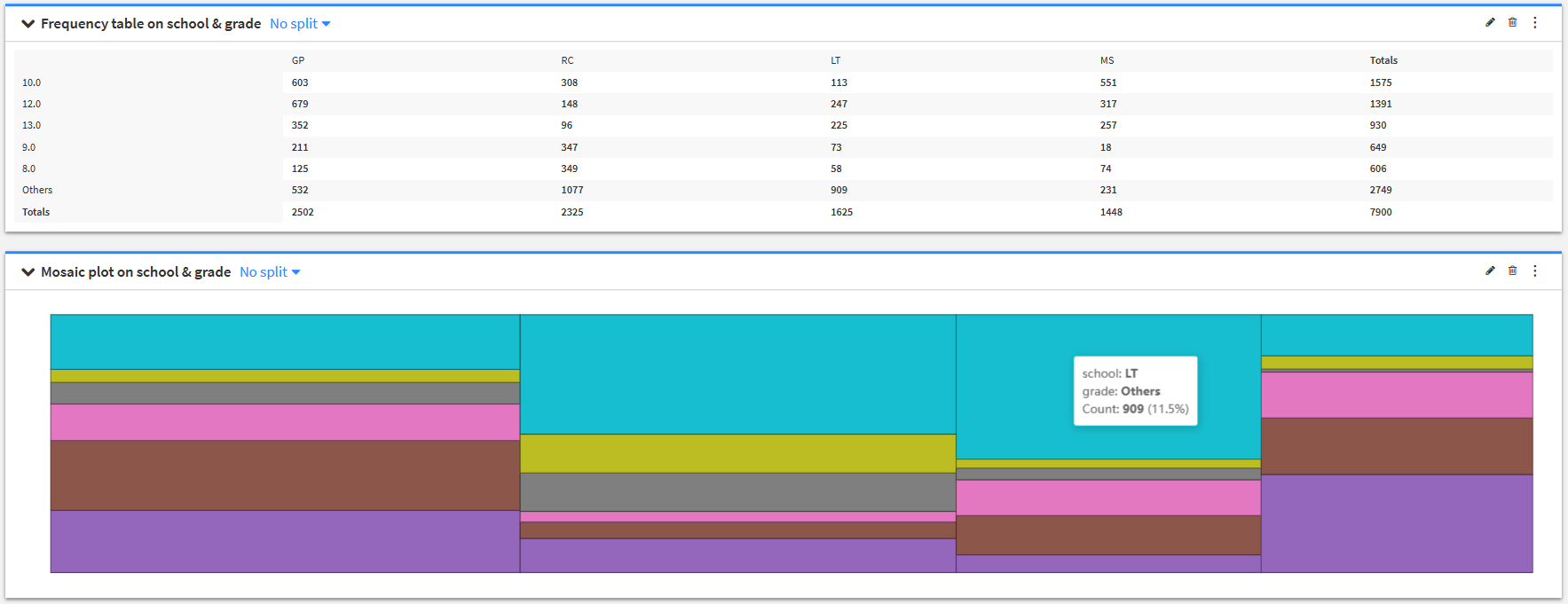Click the pink block in LT column
The image size is (1568, 604).
coord(1108,498)
